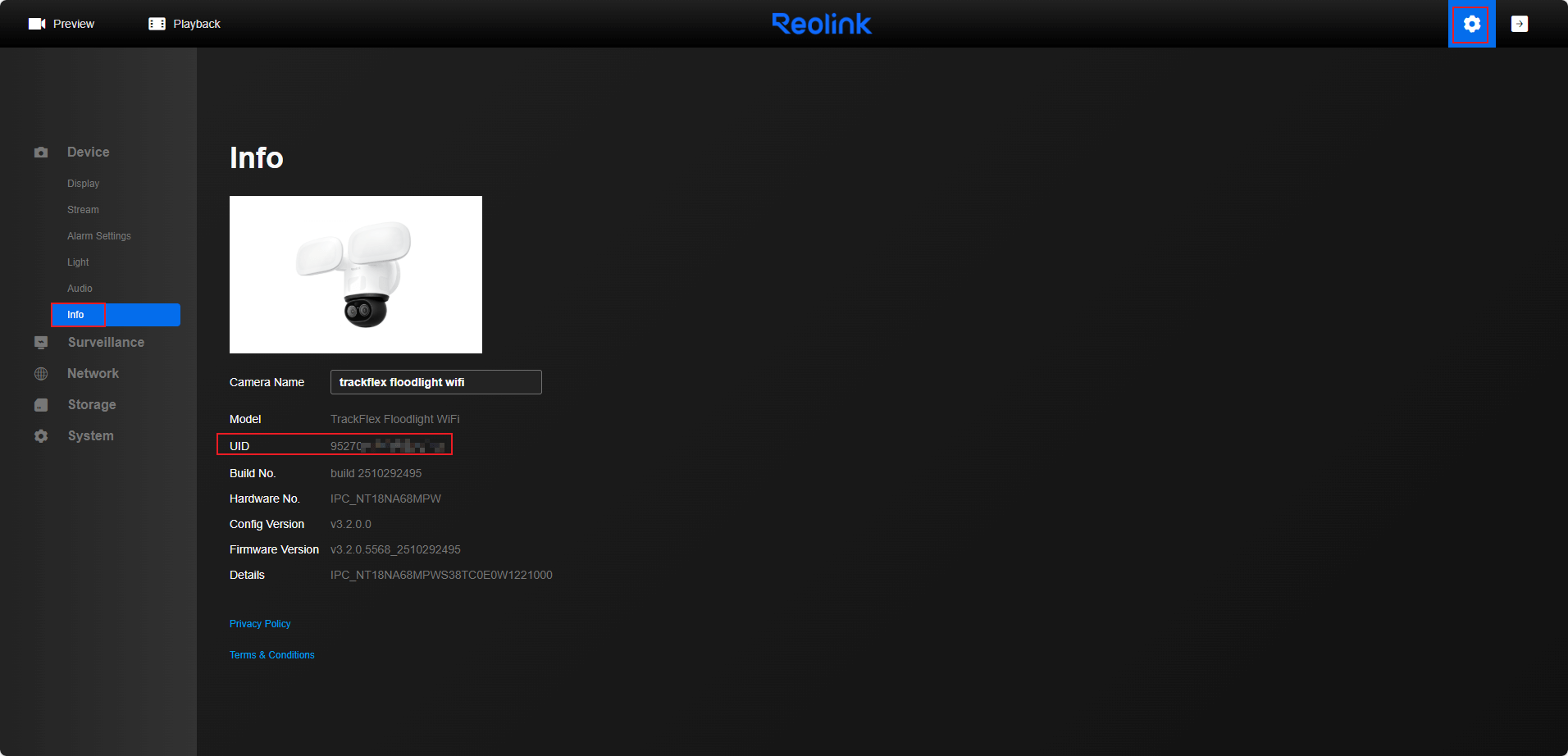The image size is (1568, 756).
Task: Open Terms & Conditions
Action: (271, 654)
